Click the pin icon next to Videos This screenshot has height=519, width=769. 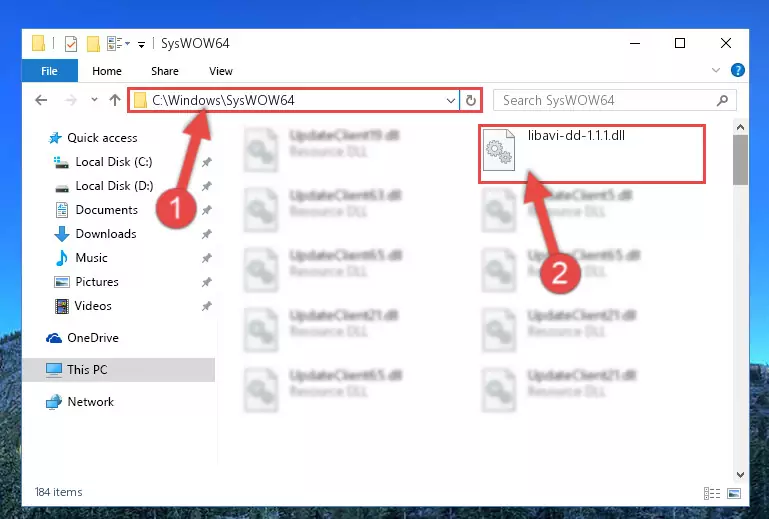[x=207, y=306]
